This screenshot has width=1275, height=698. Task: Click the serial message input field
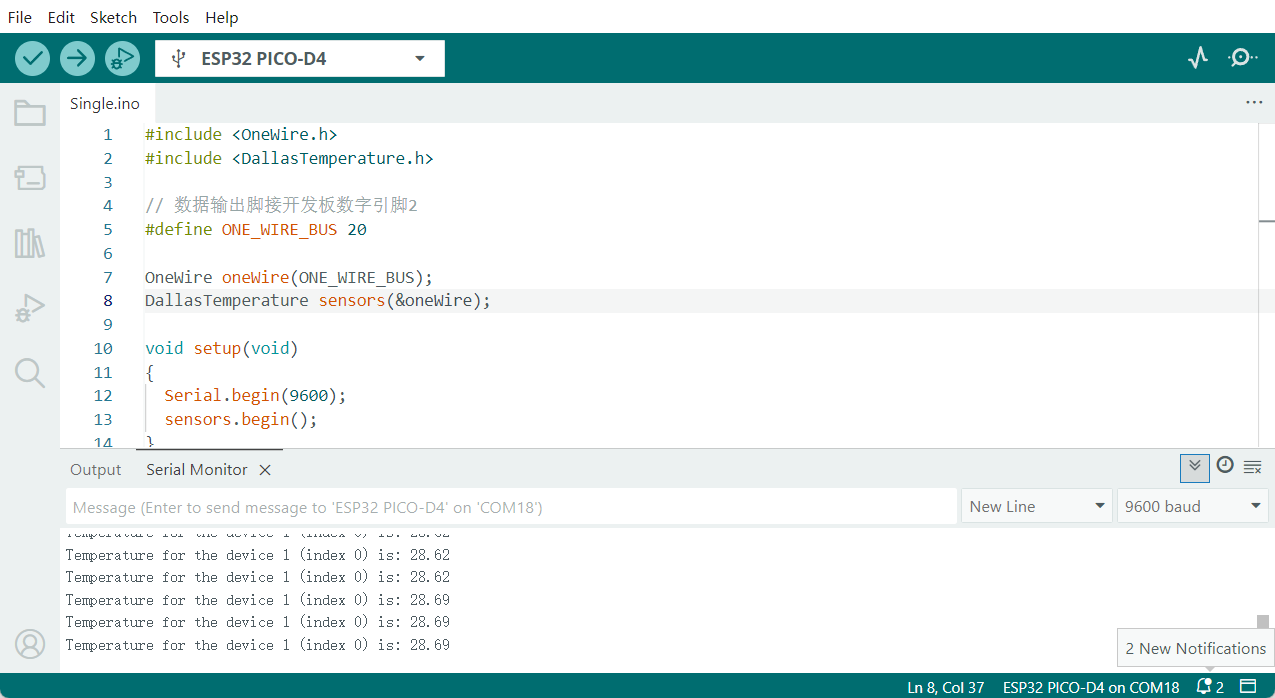510,507
